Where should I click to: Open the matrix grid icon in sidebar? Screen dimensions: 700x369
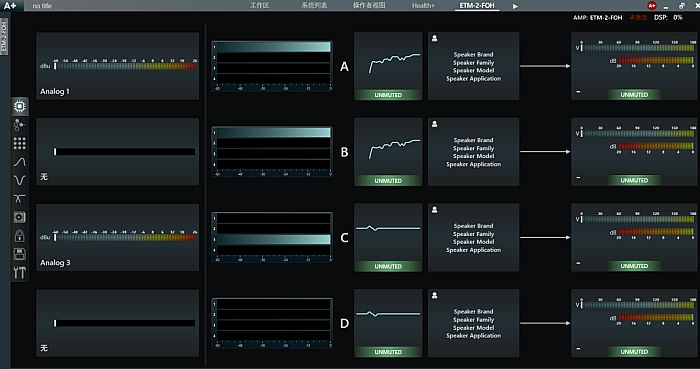pyautogui.click(x=20, y=143)
